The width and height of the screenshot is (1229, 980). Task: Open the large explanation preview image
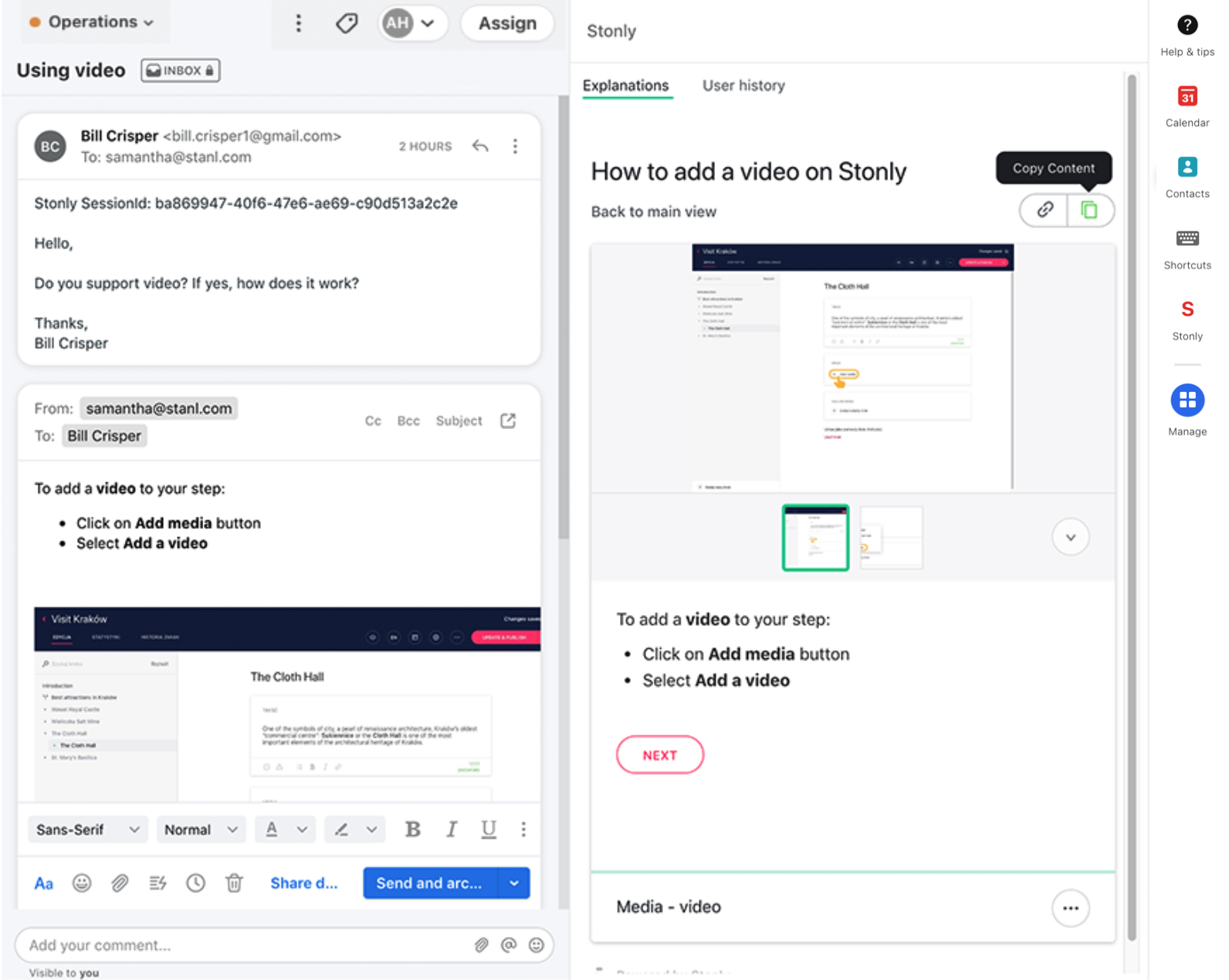(x=852, y=367)
